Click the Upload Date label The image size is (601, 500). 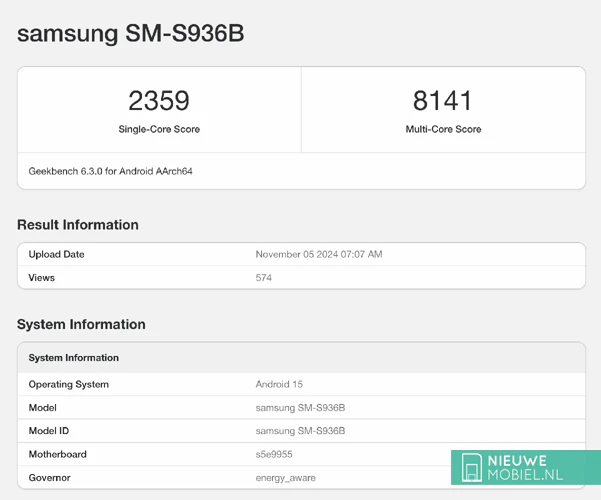(56, 254)
